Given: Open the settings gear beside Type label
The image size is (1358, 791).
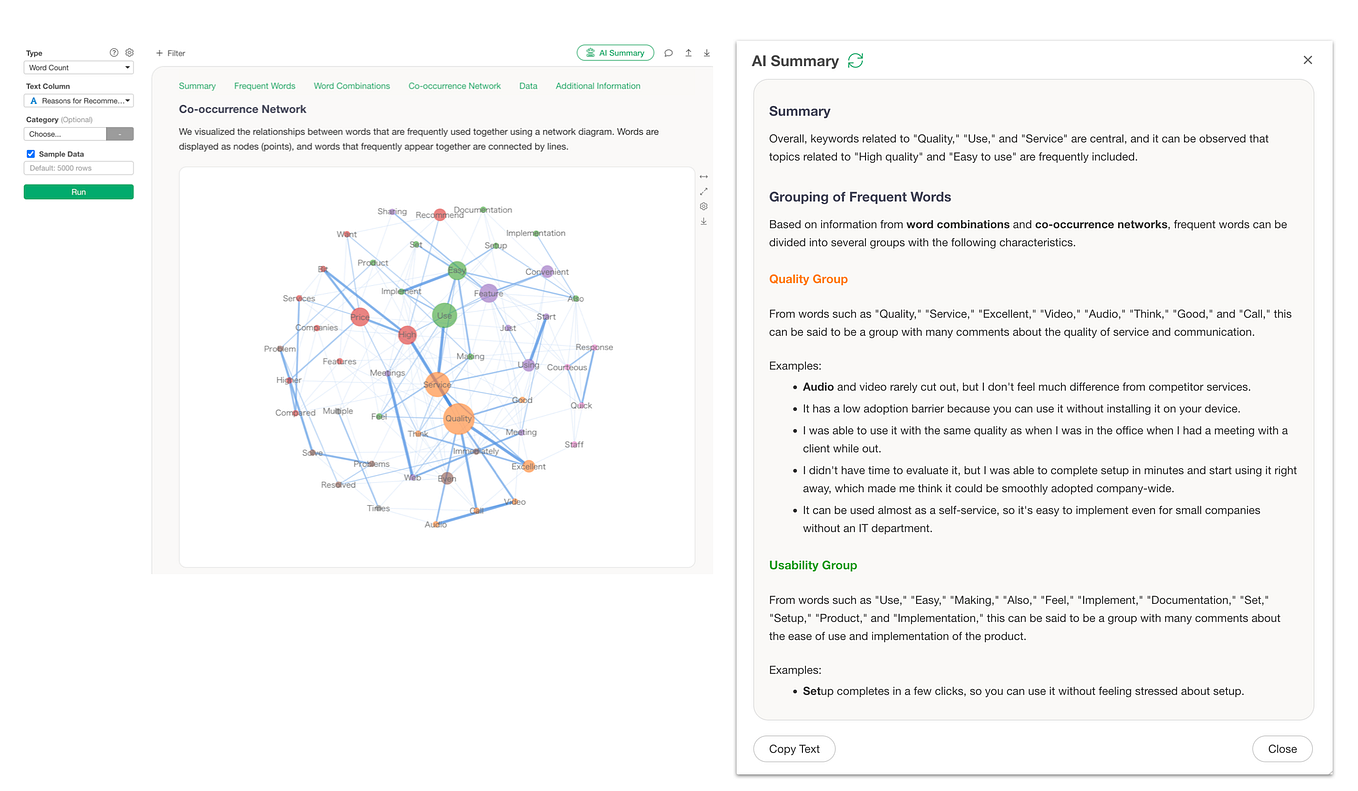Looking at the screenshot, I should 128,53.
